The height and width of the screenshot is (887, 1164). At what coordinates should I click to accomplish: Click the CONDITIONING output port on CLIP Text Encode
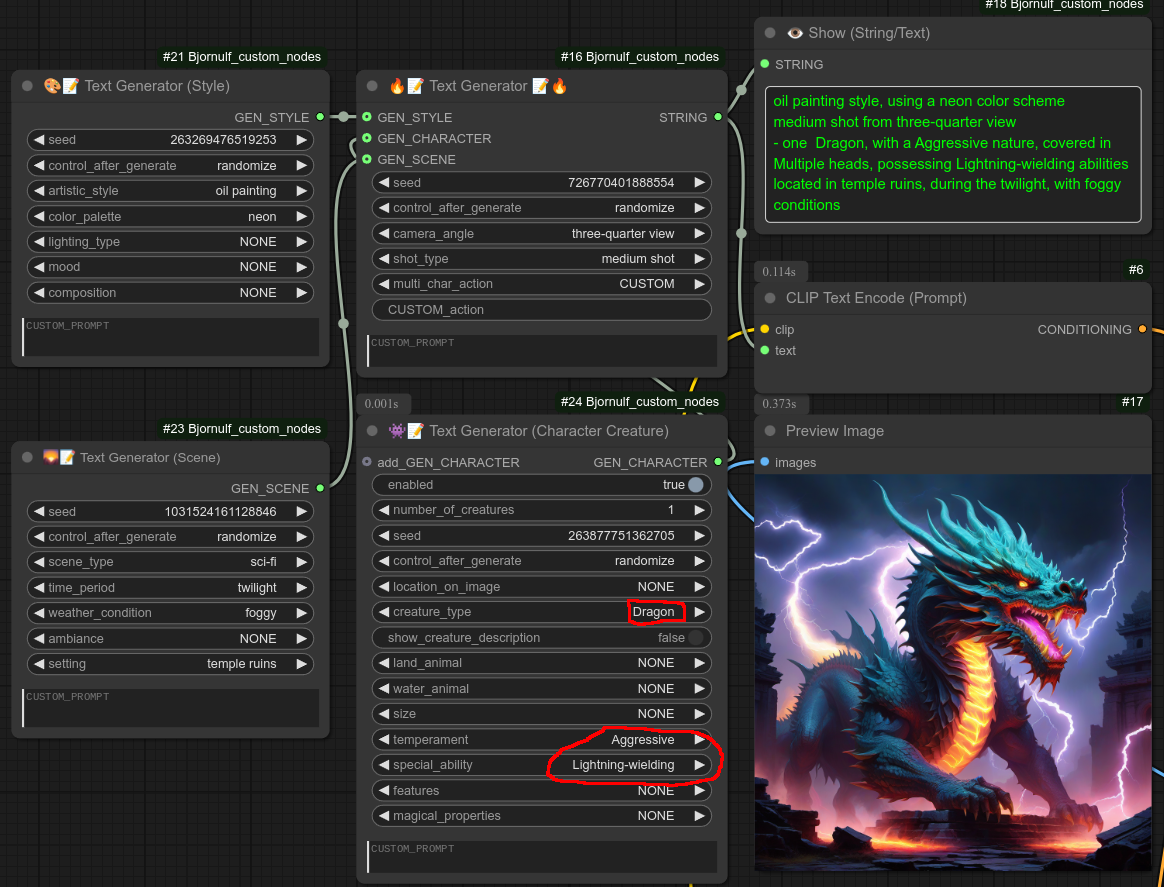click(1143, 329)
